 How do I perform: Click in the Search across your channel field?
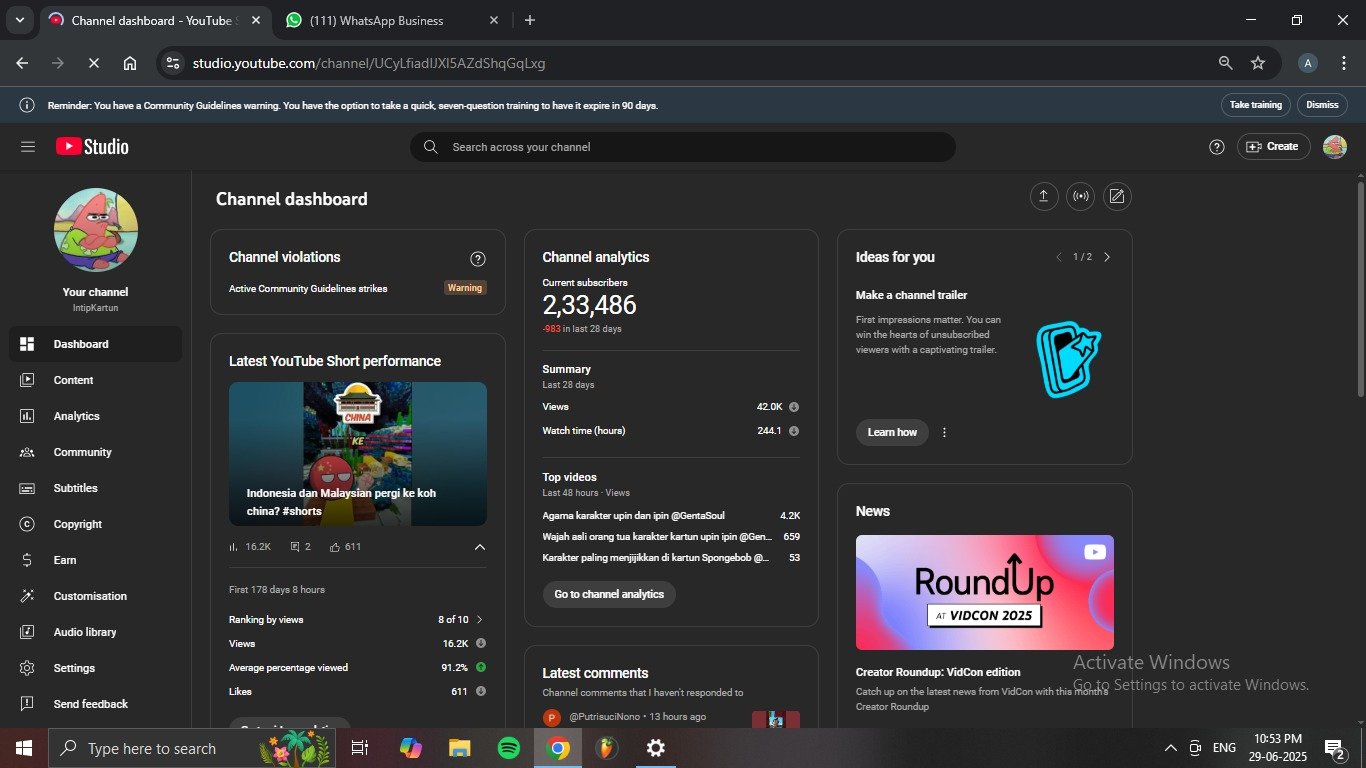[x=683, y=147]
